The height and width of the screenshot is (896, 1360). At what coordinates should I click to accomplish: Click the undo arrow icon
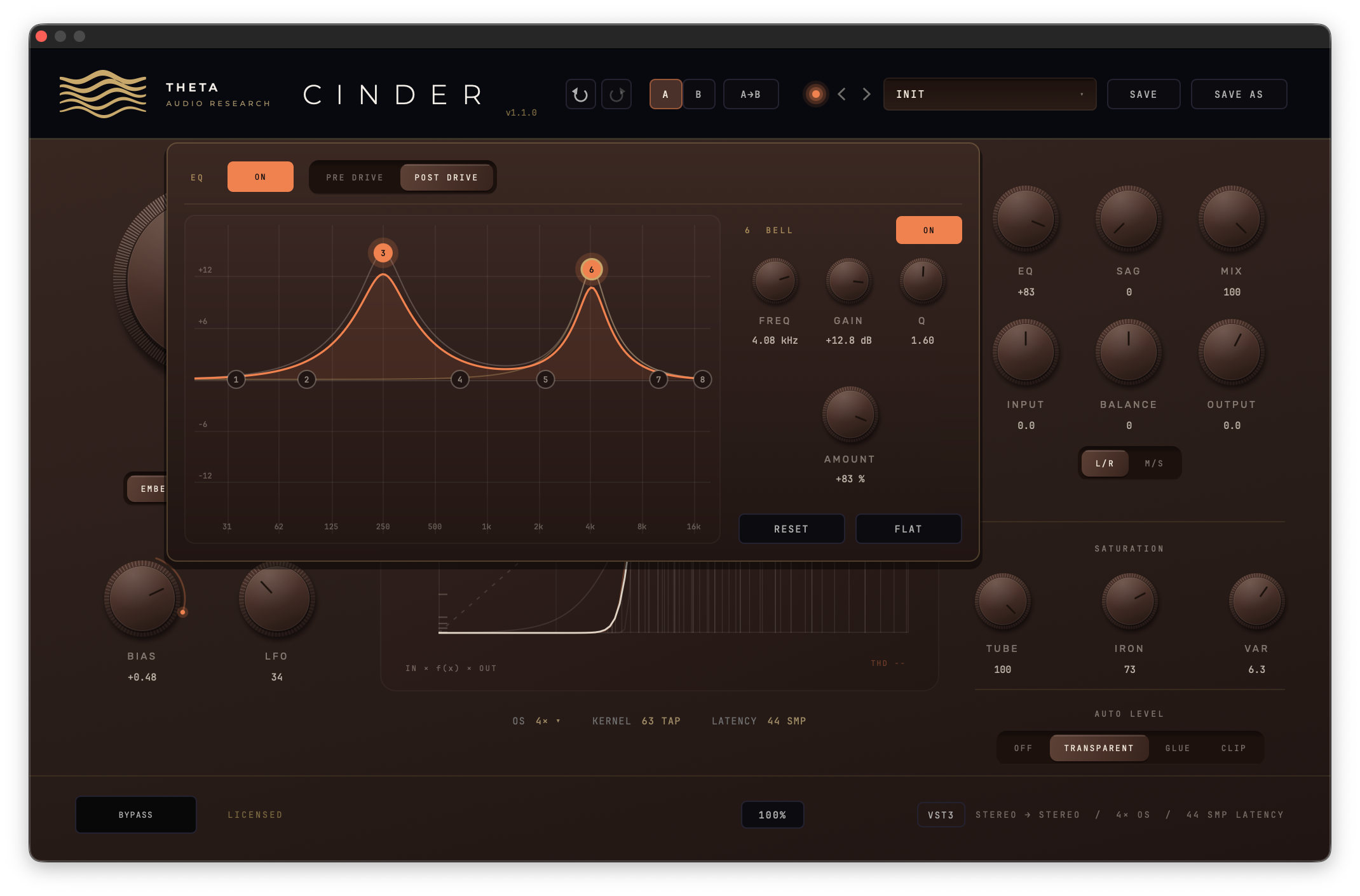tap(580, 95)
